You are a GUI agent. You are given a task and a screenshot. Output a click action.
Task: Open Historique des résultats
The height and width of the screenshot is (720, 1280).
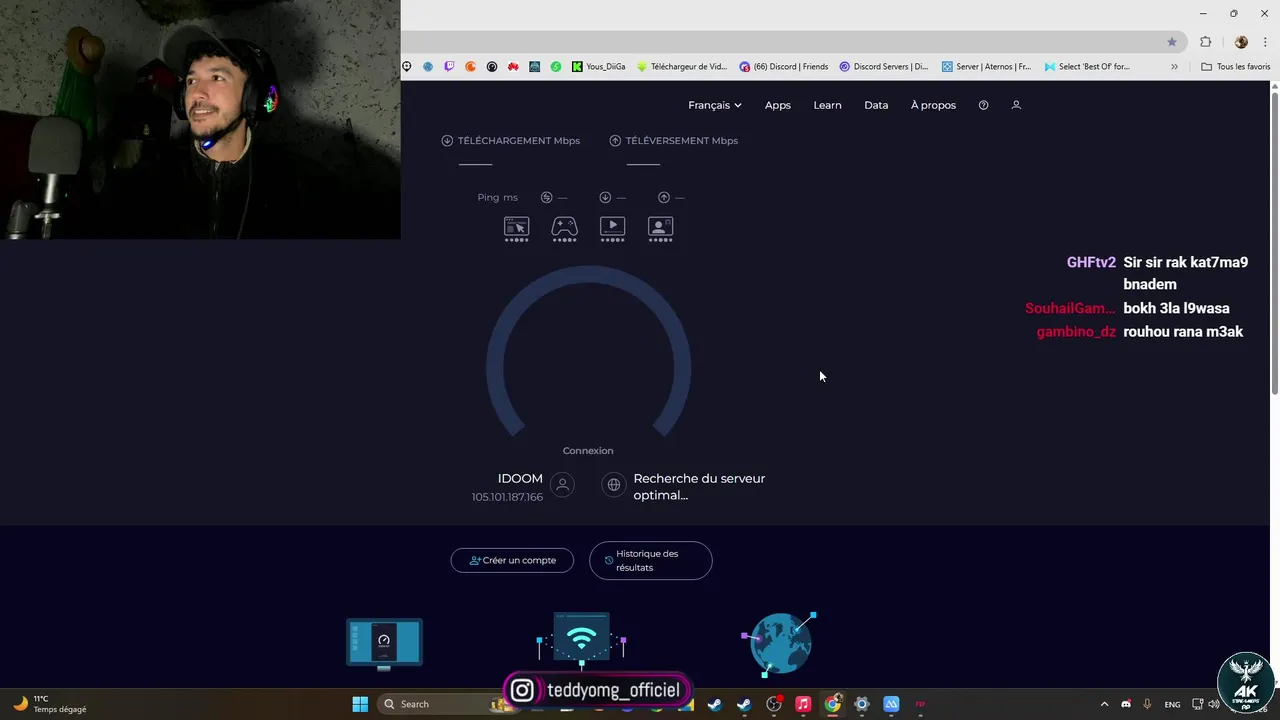click(x=651, y=560)
